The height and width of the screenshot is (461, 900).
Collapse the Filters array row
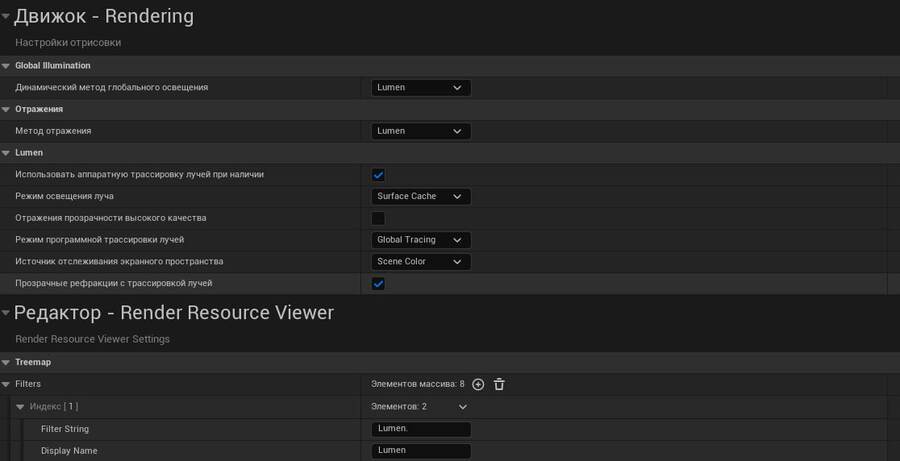click(6, 384)
